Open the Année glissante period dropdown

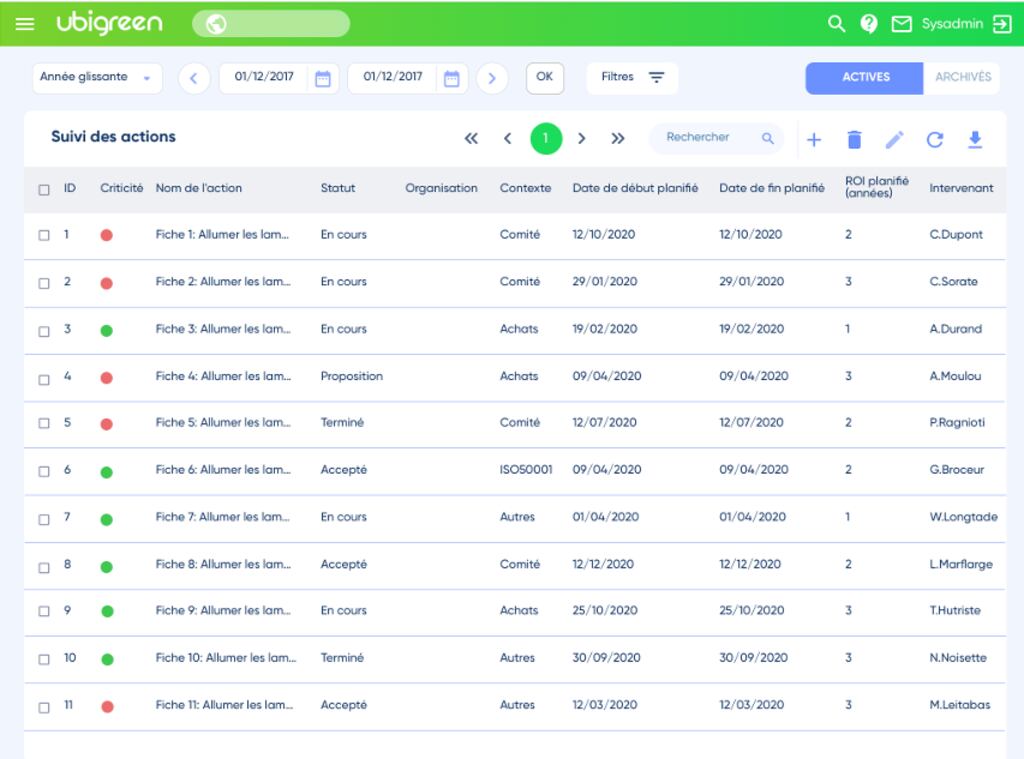pos(97,78)
